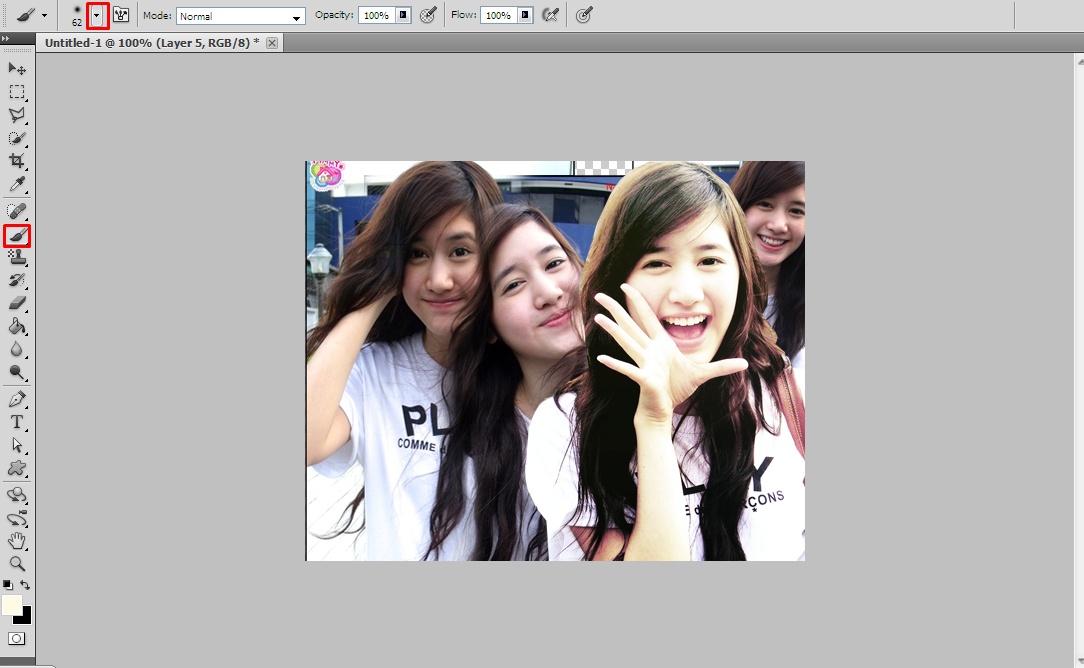The height and width of the screenshot is (668, 1084).
Task: Select the Eyedropper tool
Action: pyautogui.click(x=17, y=184)
